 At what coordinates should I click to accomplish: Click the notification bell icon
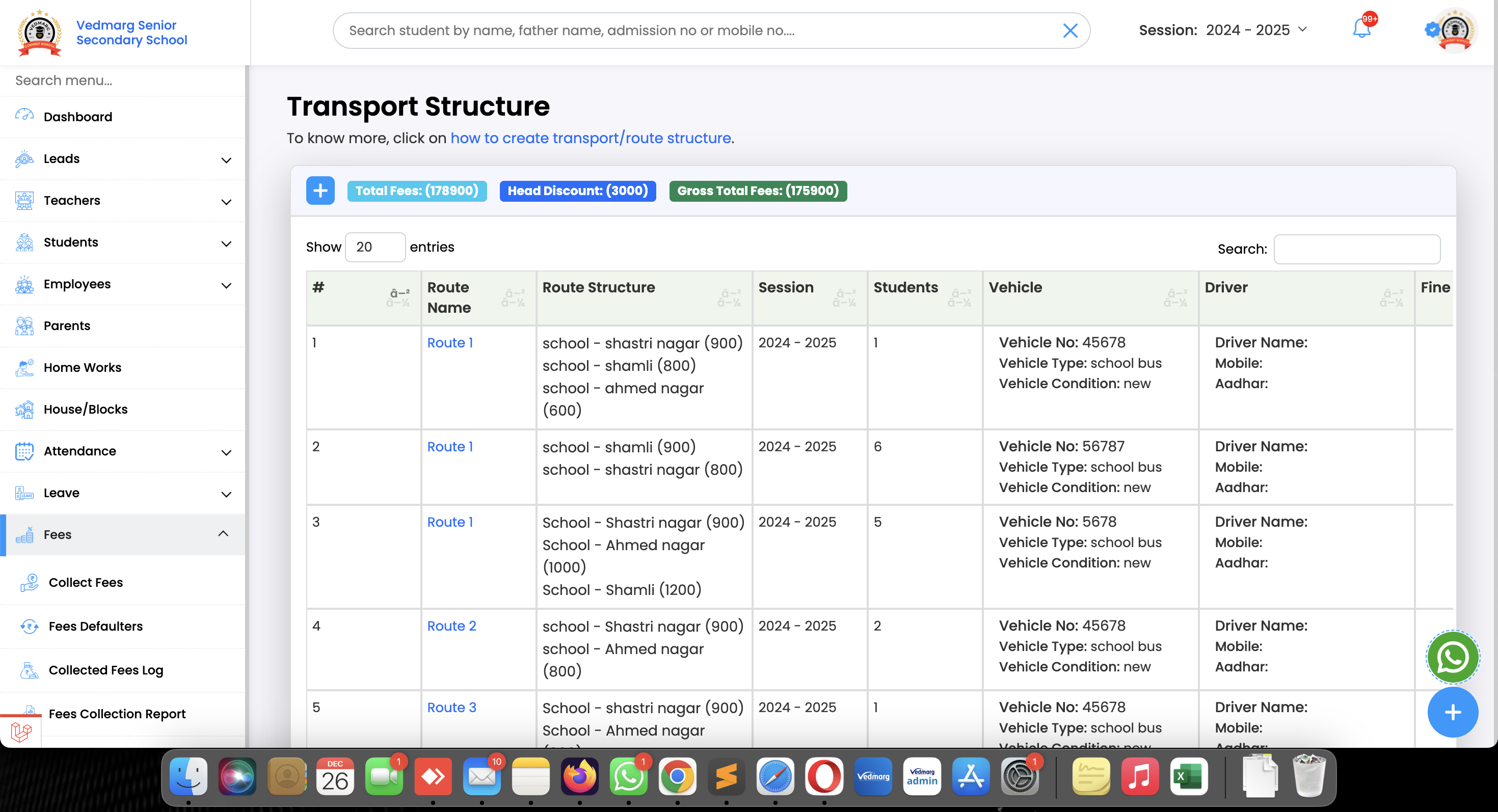[1362, 30]
